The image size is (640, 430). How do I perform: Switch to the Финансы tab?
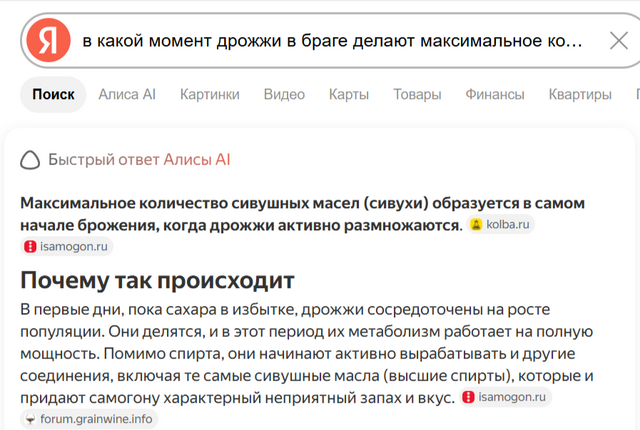tap(495, 95)
